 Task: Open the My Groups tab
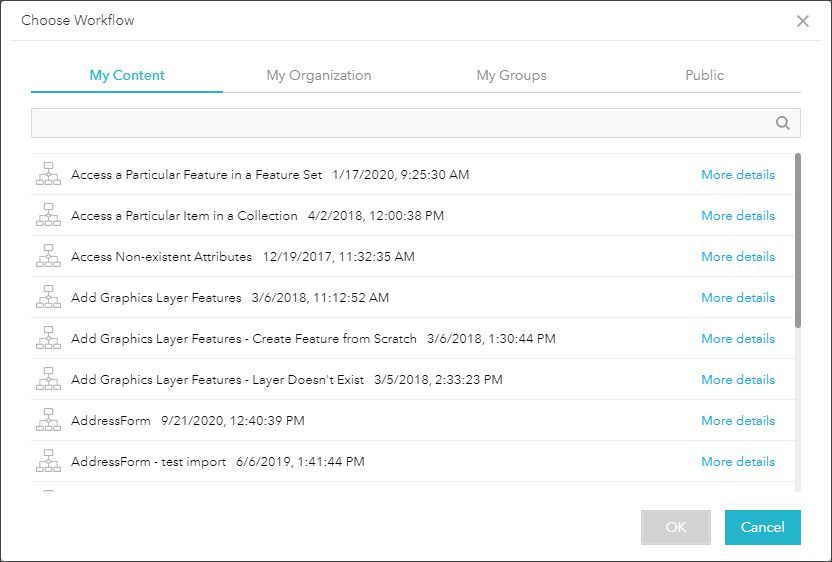click(x=512, y=75)
